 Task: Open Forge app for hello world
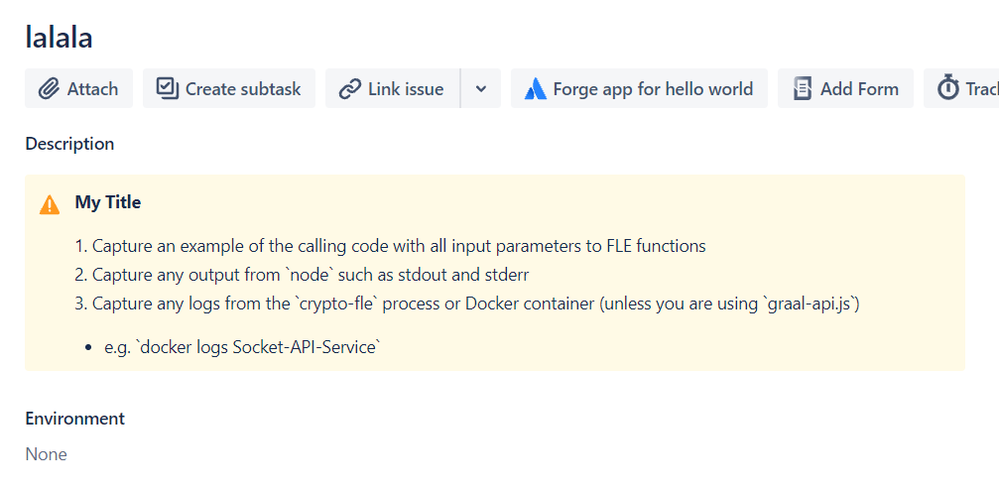652,89
